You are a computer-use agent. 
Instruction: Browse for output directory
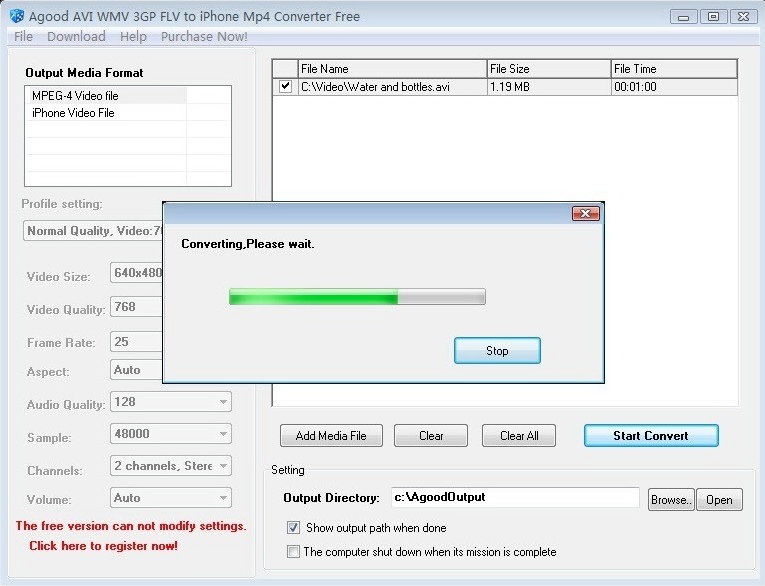(x=671, y=500)
